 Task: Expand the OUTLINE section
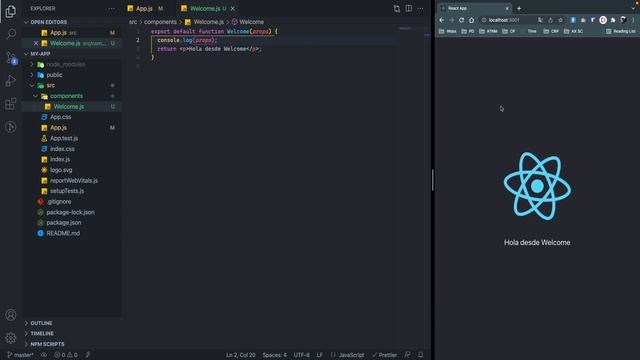(71, 323)
